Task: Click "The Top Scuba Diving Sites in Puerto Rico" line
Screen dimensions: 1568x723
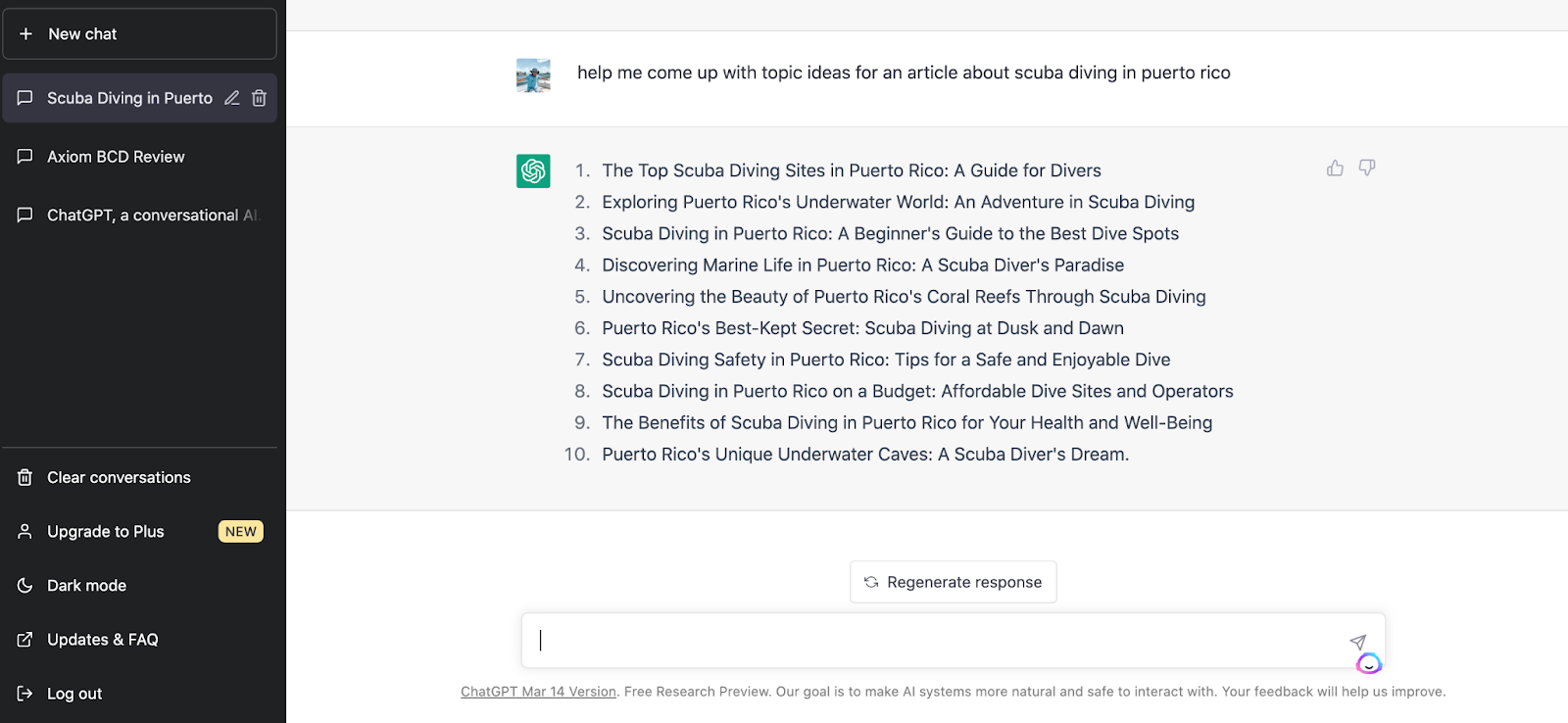Action: 852,170
